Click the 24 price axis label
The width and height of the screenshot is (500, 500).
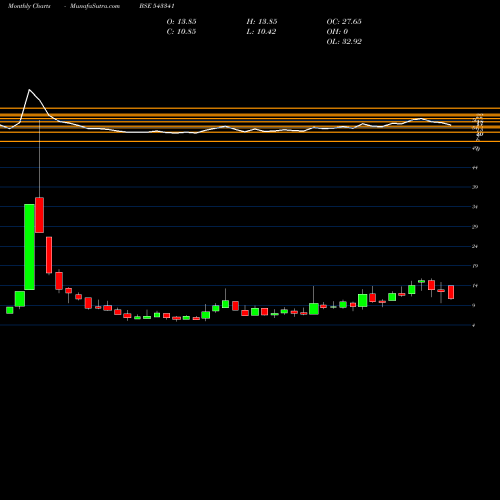click(475, 246)
